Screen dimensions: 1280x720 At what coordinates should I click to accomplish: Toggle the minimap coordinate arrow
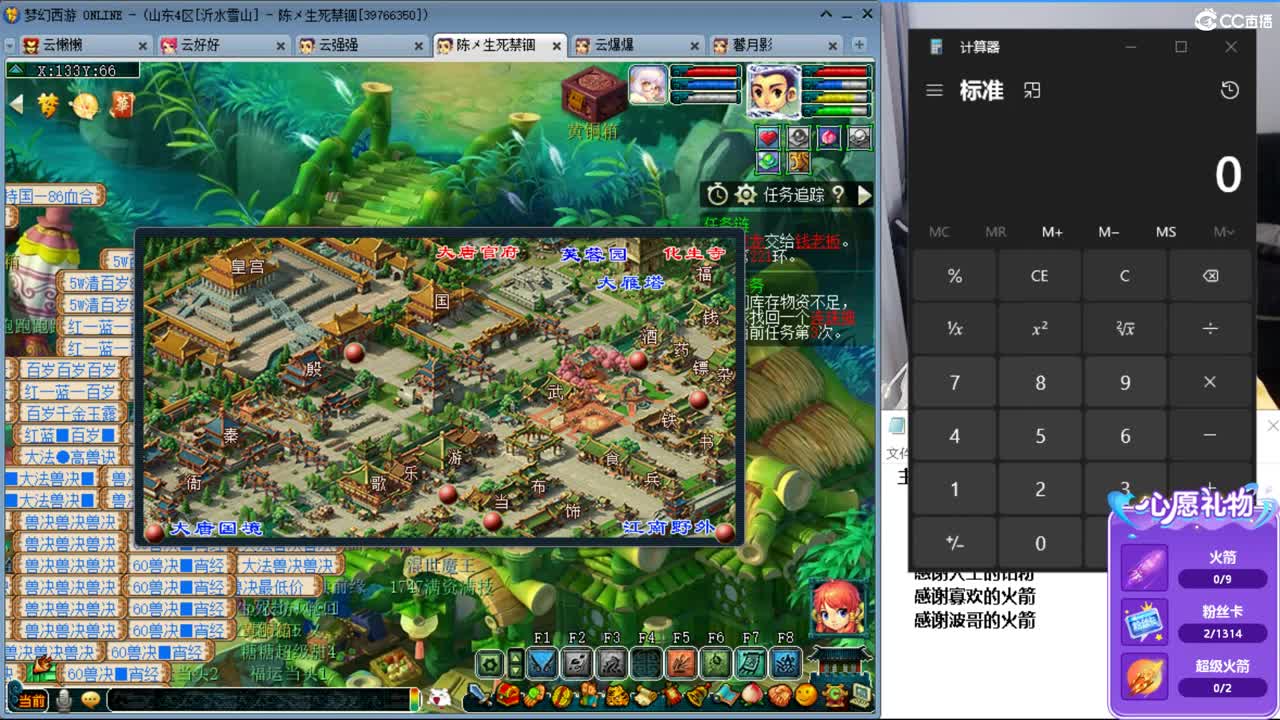click(17, 70)
